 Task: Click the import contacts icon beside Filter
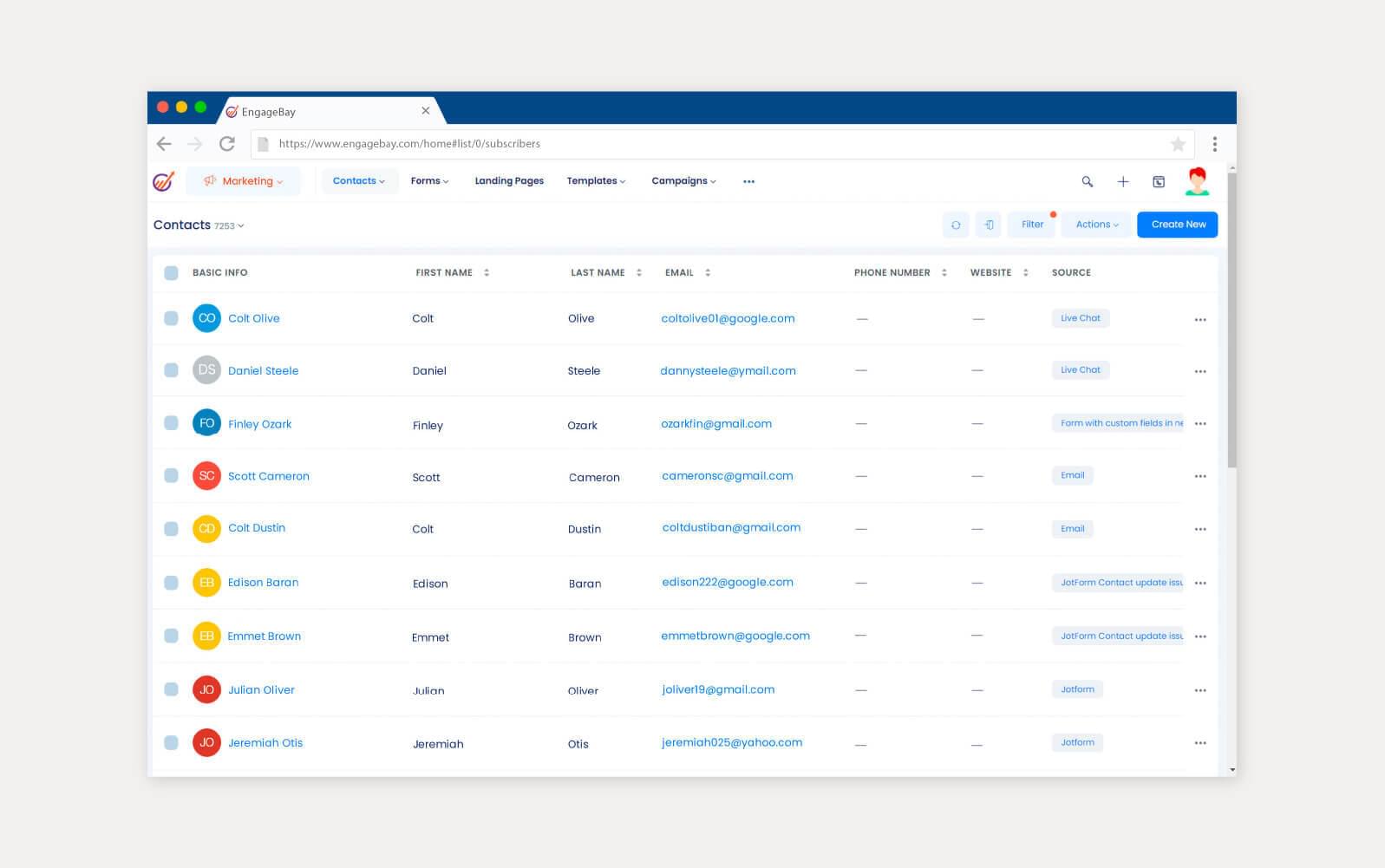point(989,225)
